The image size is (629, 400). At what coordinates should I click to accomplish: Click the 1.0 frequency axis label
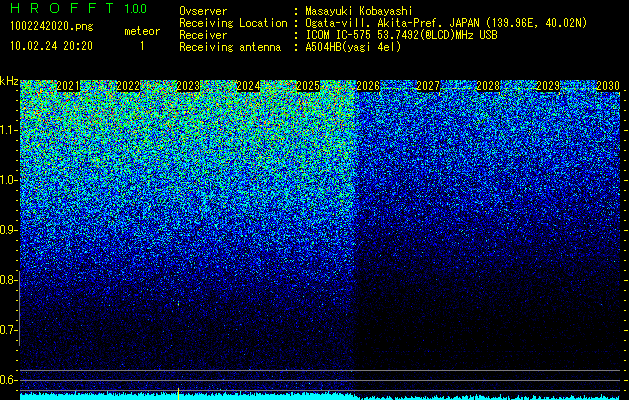(8, 180)
